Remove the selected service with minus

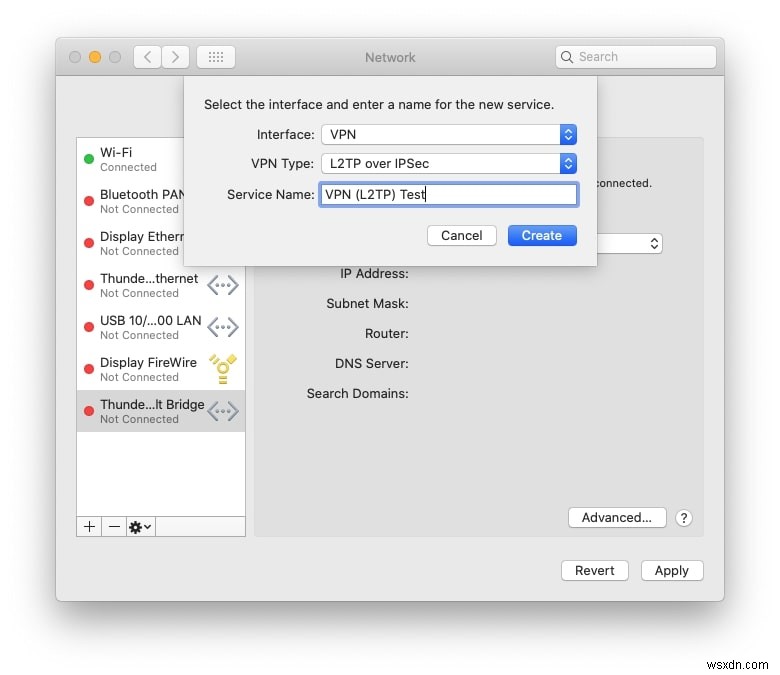tap(114, 526)
